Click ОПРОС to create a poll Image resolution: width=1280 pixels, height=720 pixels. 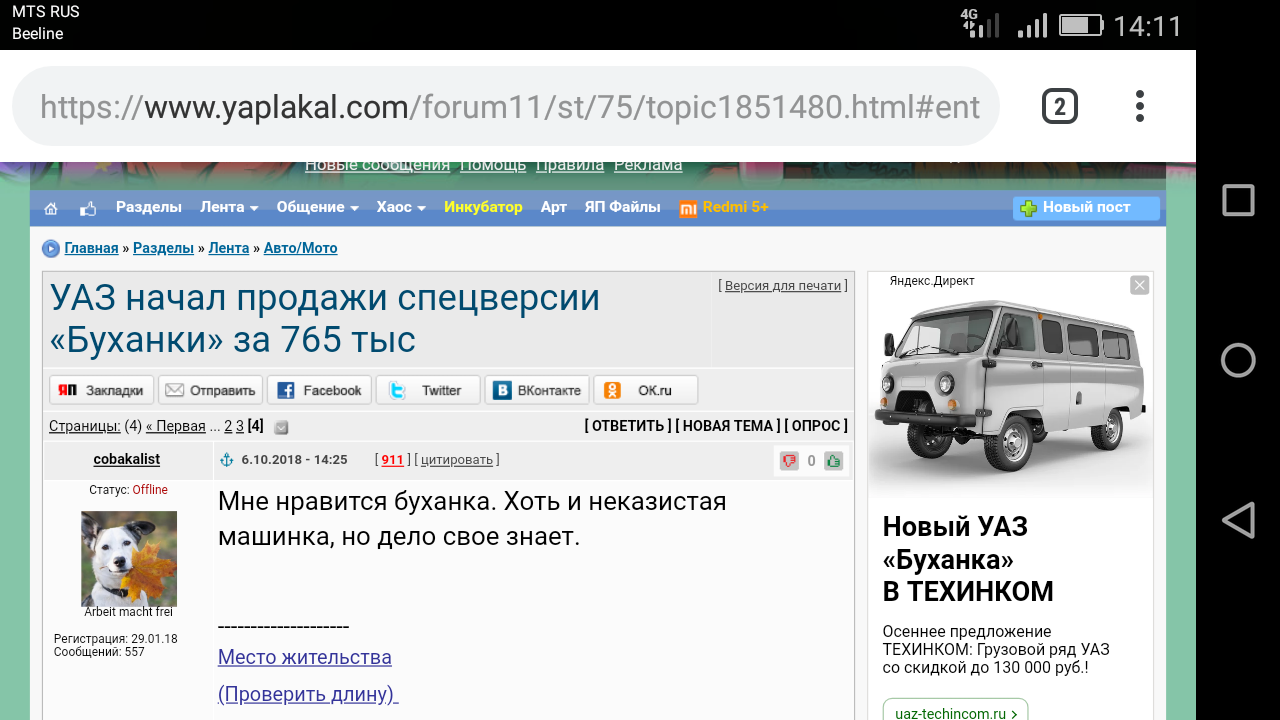[816, 426]
